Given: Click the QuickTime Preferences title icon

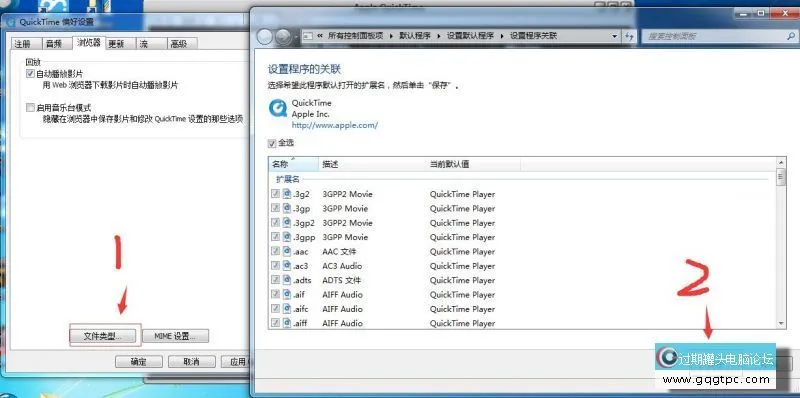Looking at the screenshot, I should [x=11, y=22].
